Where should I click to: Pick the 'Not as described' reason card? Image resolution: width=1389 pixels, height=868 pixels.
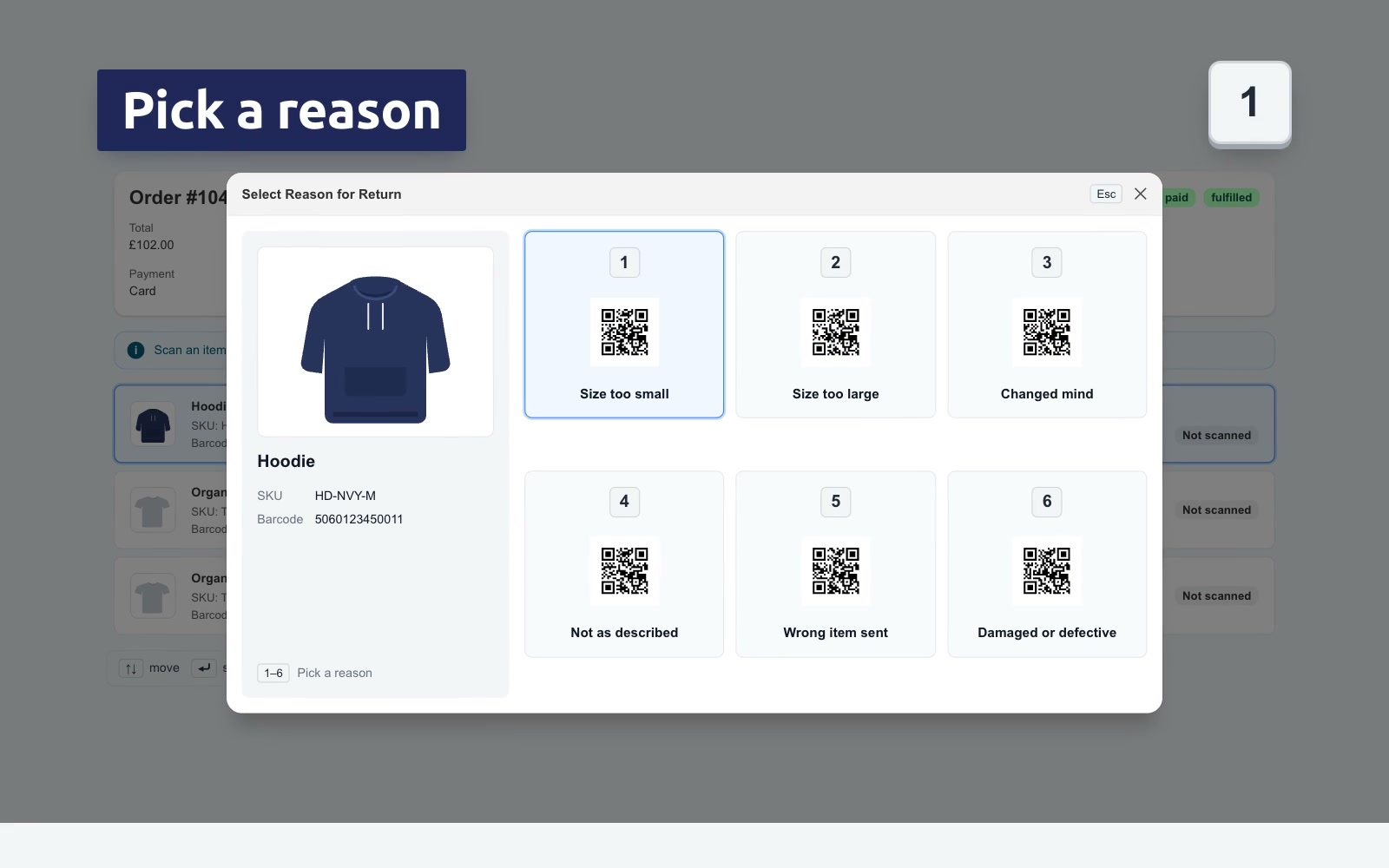coord(624,564)
